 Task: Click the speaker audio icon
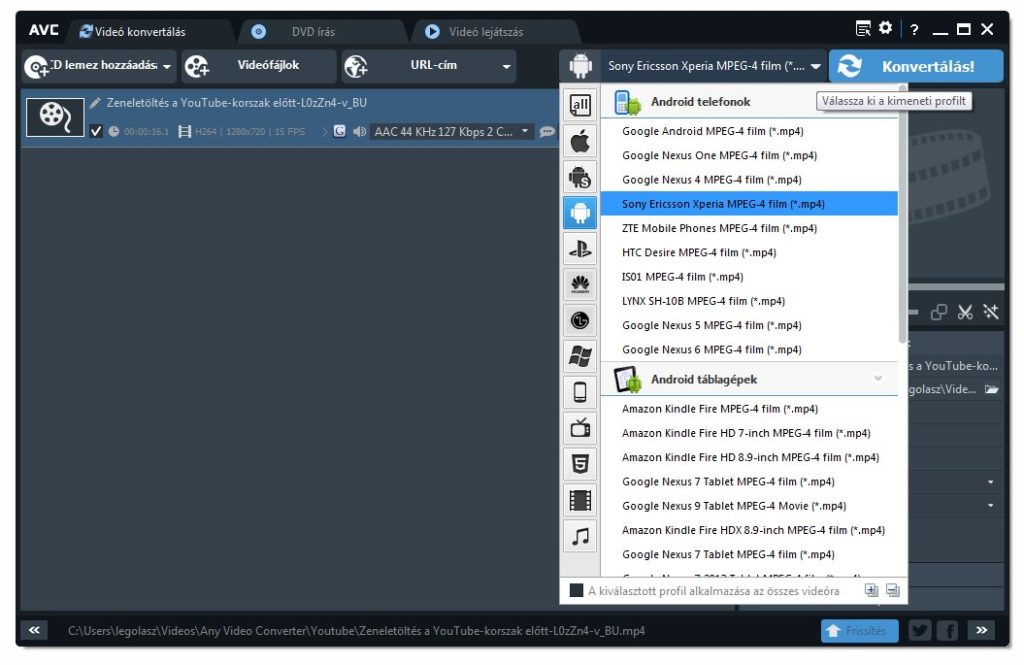[359, 131]
